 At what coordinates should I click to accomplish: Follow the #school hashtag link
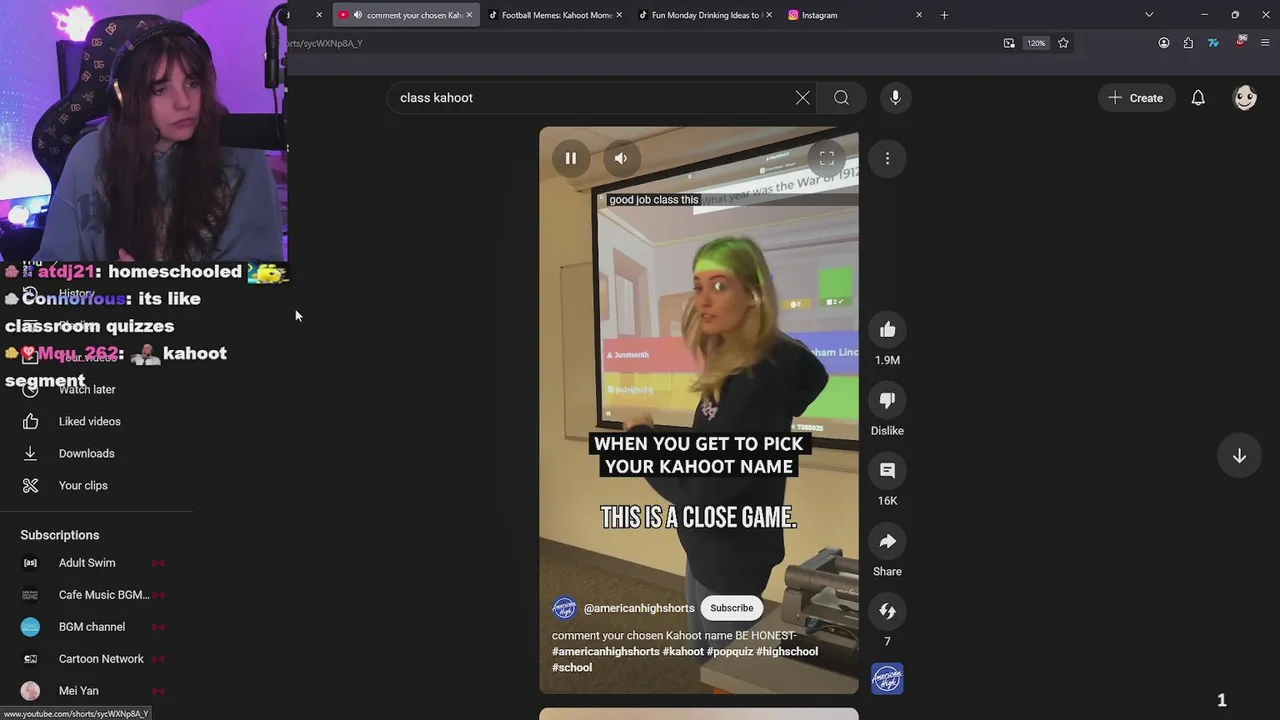pos(572,667)
